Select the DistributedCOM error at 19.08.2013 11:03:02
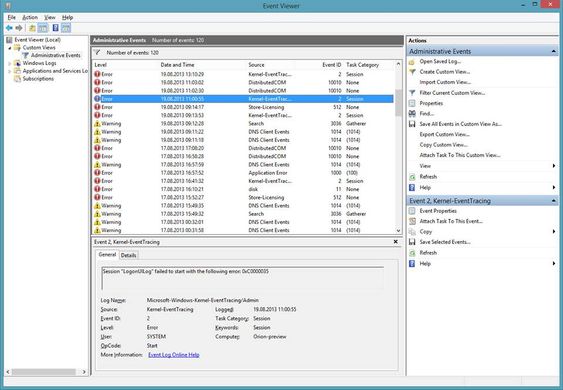 pos(243,82)
